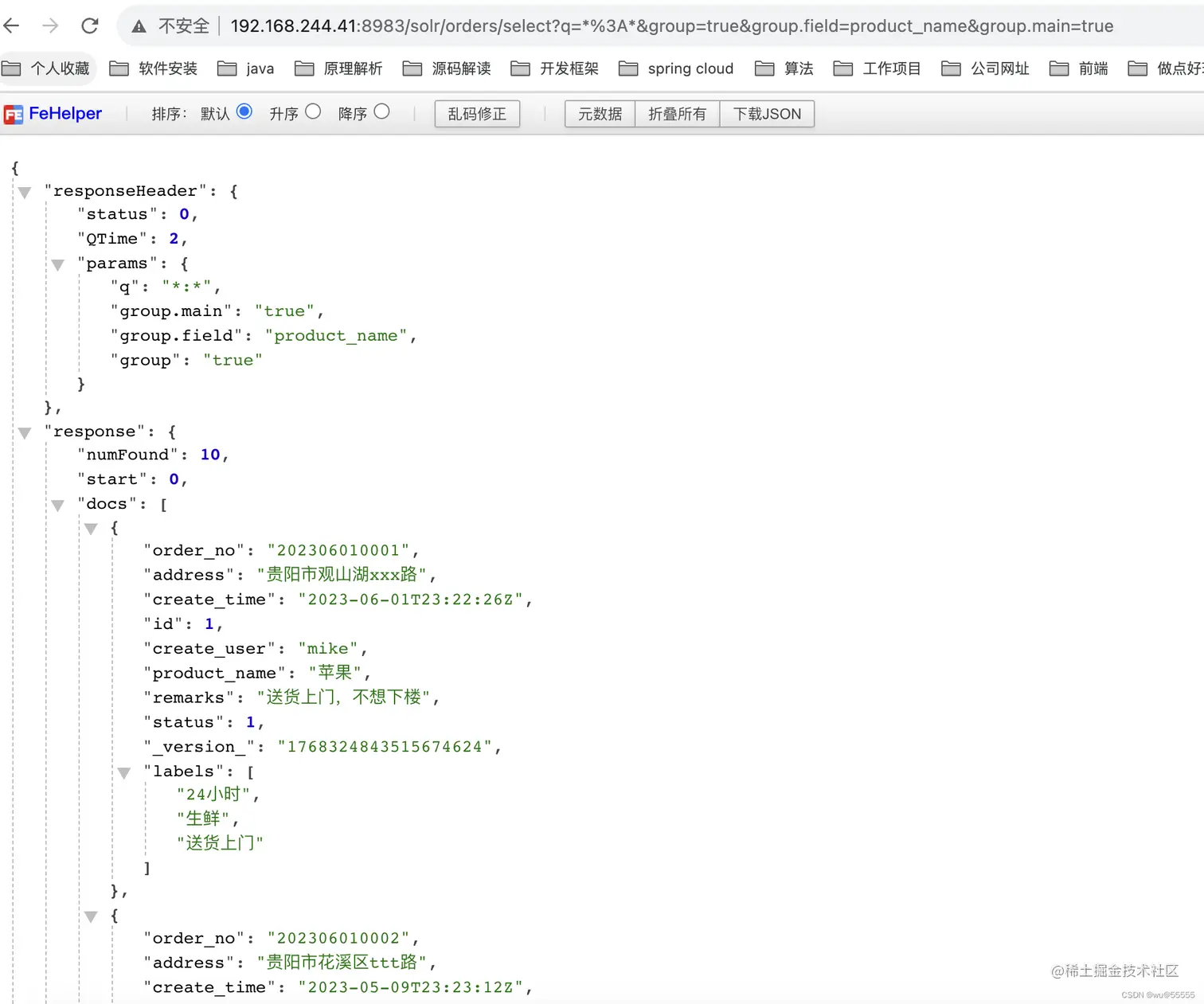
Task: Select the 降序 descending sort radio
Action: 382,111
